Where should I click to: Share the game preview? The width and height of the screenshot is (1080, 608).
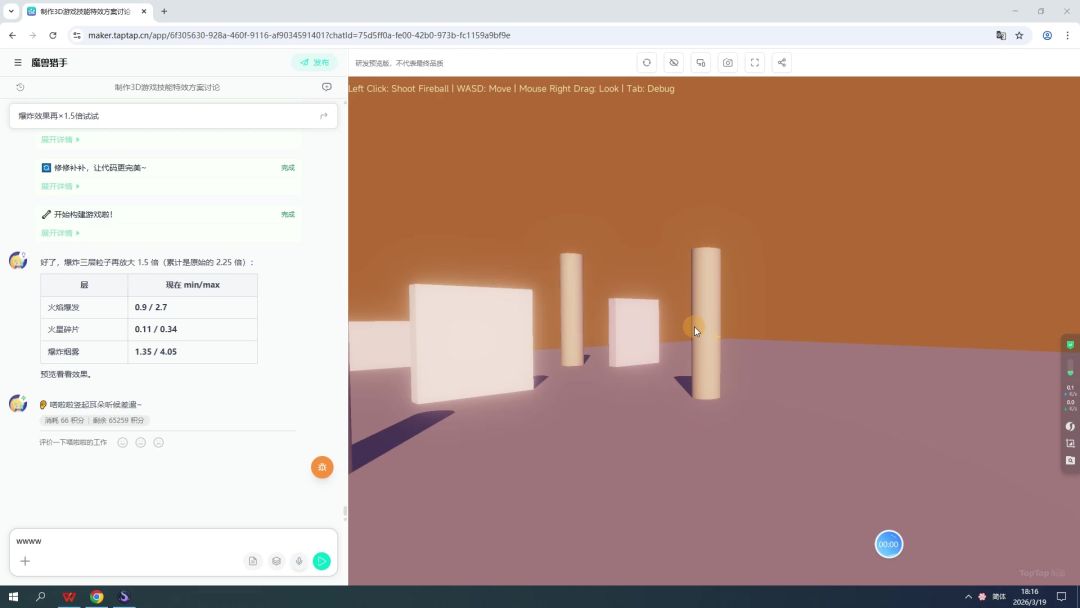point(782,63)
